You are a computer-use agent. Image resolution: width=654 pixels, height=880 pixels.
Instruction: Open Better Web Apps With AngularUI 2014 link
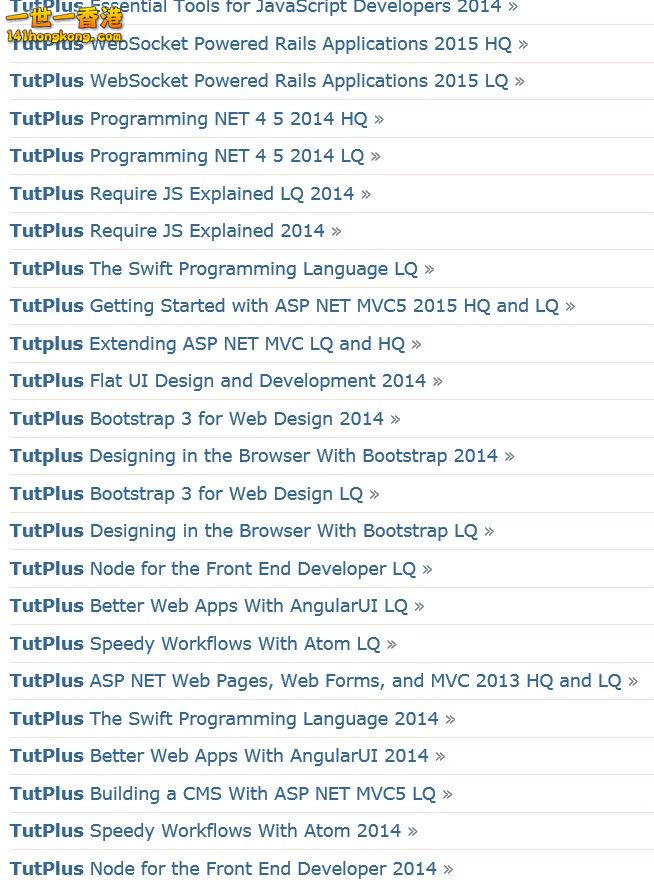pyautogui.click(x=227, y=756)
